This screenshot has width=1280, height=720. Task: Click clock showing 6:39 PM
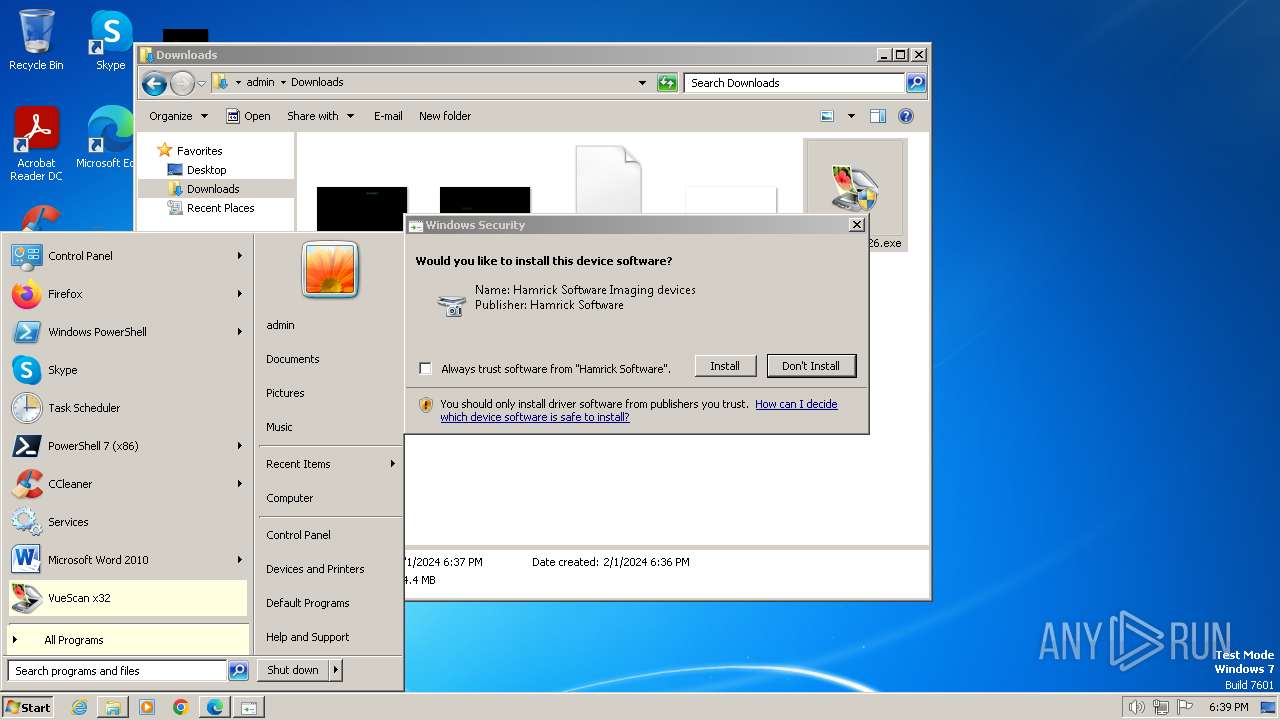[1228, 707]
